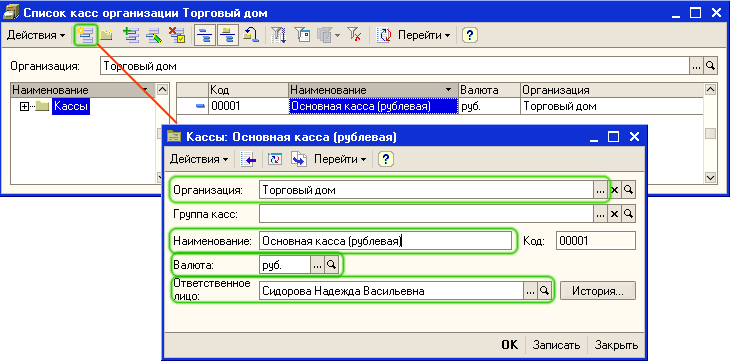Open Действия menu in the Кассы dialog
Viewport: 731px width, 361px height.
point(199,159)
